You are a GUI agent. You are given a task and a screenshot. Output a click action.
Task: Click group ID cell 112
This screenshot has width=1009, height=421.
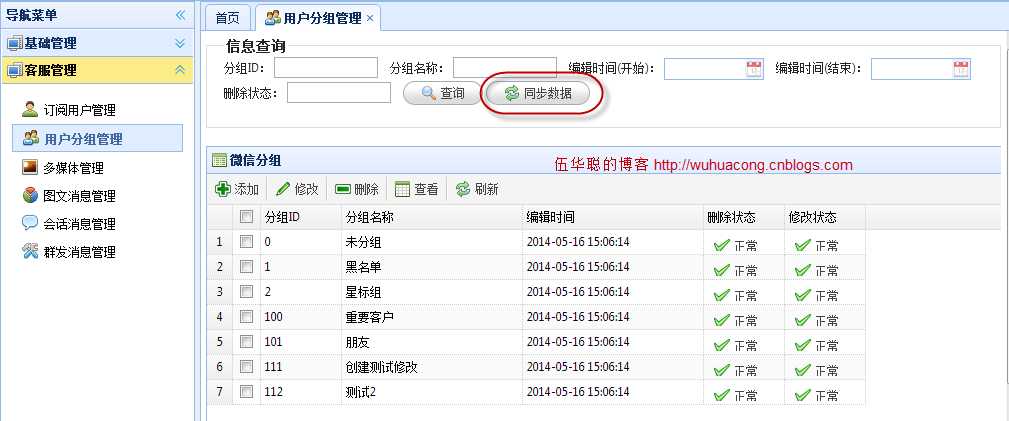point(301,392)
